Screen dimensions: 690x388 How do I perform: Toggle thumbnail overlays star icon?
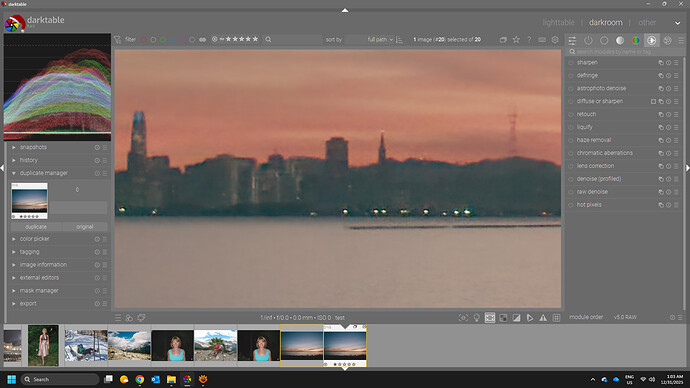[x=516, y=40]
